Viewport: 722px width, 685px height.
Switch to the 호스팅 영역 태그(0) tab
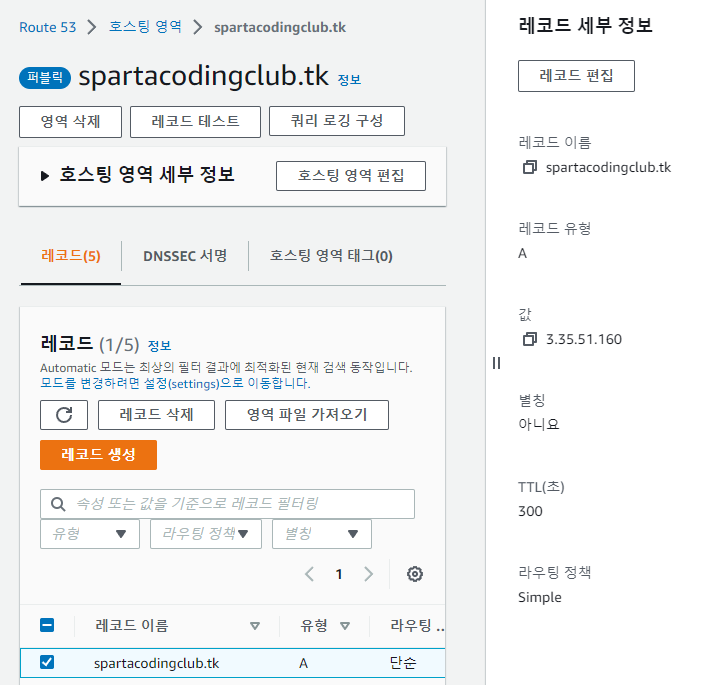[331, 255]
